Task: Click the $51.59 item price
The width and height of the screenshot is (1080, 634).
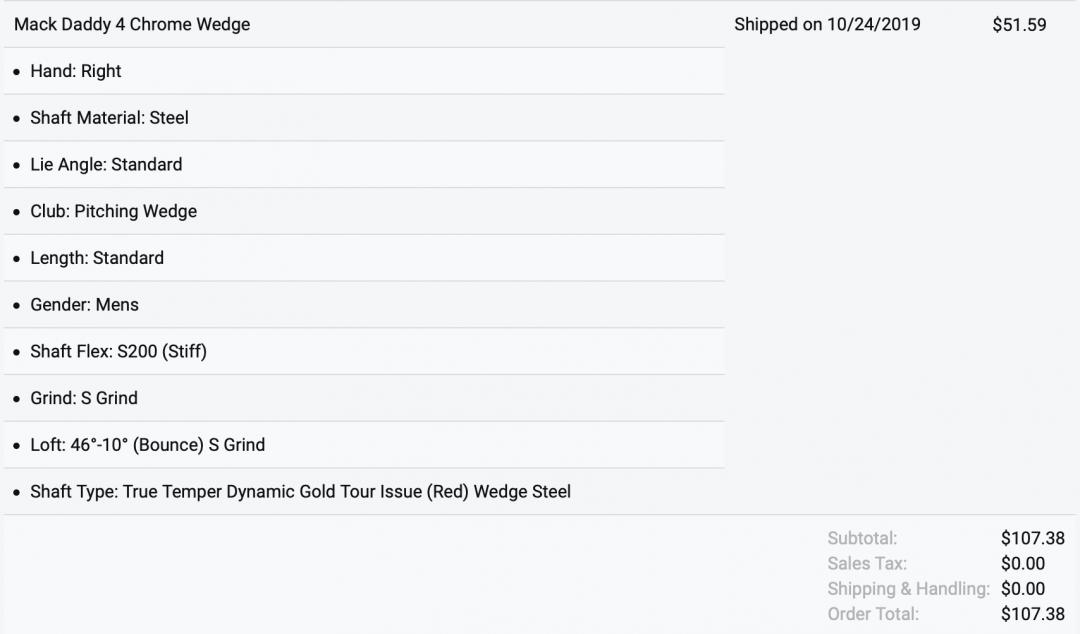Action: pyautogui.click(x=1019, y=25)
